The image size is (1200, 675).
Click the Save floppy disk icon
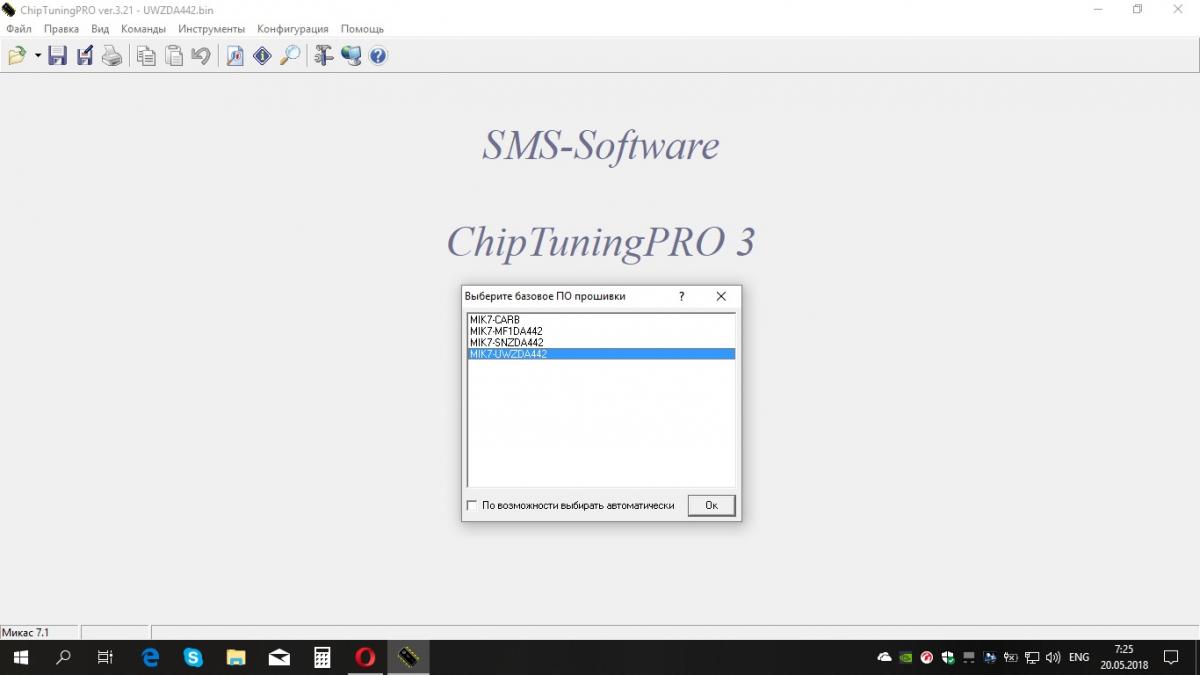(x=58, y=56)
